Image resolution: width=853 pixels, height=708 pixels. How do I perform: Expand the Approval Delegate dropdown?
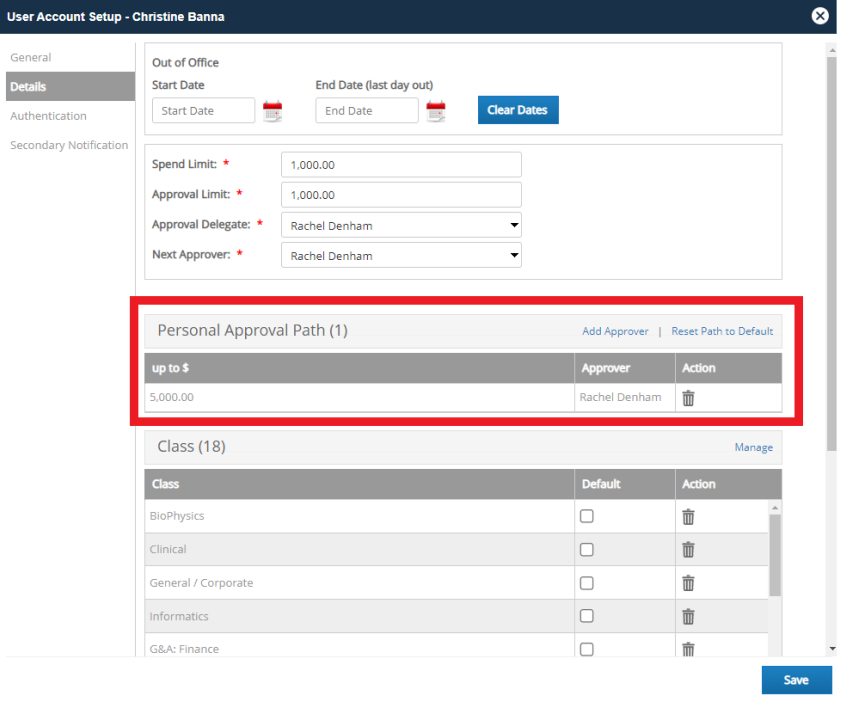click(401, 226)
